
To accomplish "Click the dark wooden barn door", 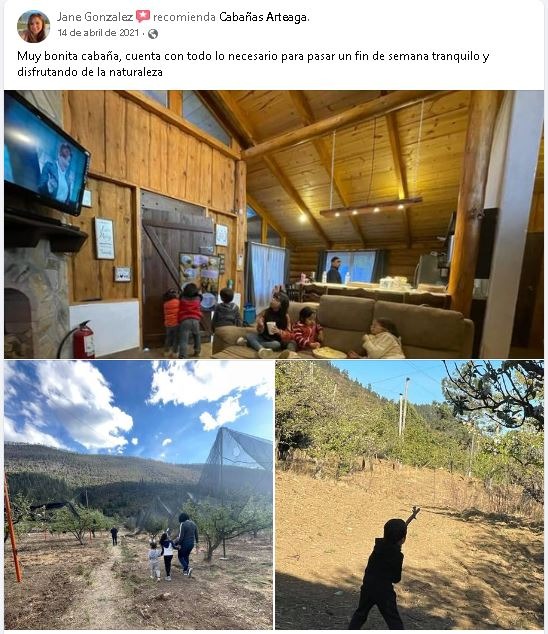I will pos(177,271).
